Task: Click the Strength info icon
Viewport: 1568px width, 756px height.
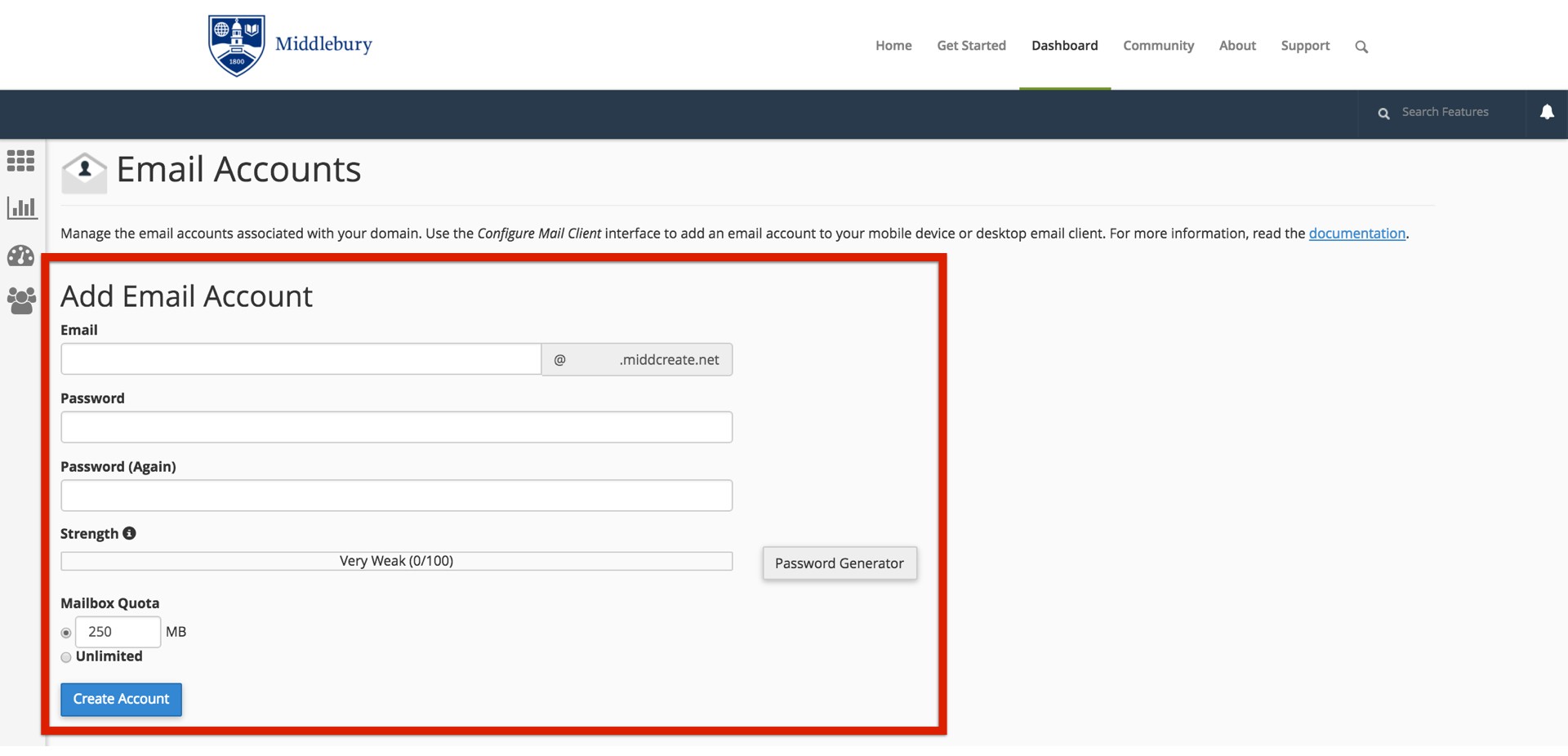Action: point(129,533)
